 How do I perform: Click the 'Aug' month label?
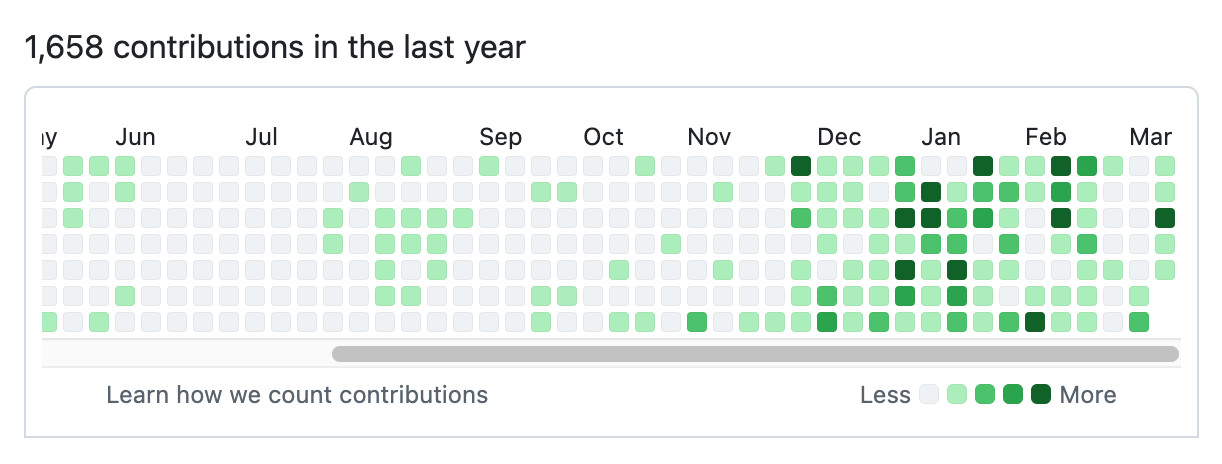coord(371,137)
